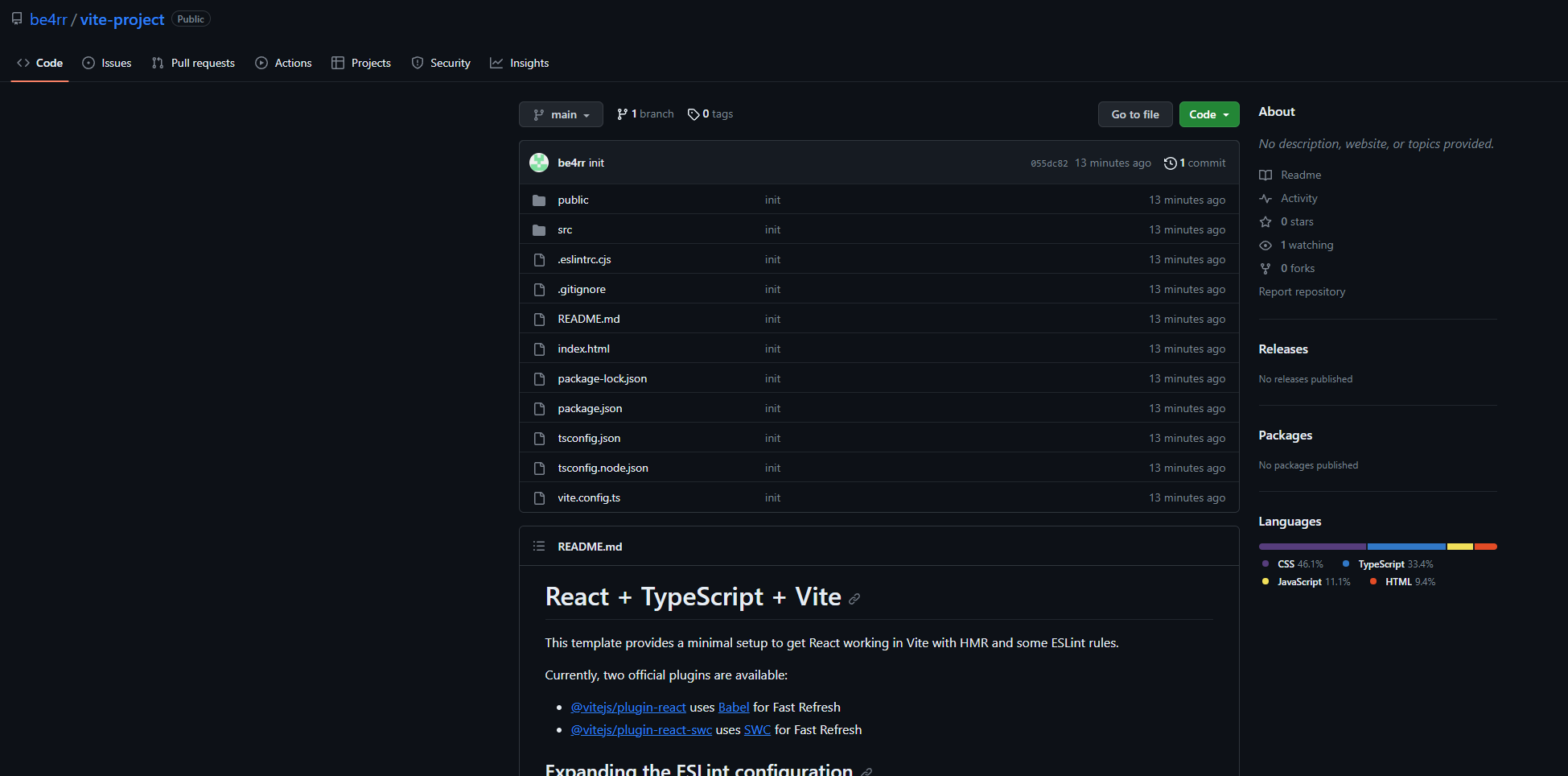Screen dimensions: 1568x776
Task: Click the eye icon next to 1 watching
Action: 1266,245
